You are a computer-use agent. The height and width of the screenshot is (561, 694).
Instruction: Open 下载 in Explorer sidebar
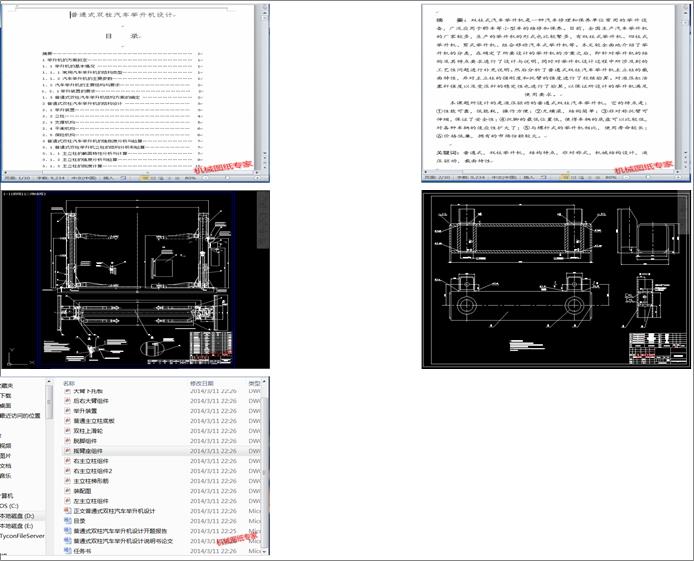(6, 396)
